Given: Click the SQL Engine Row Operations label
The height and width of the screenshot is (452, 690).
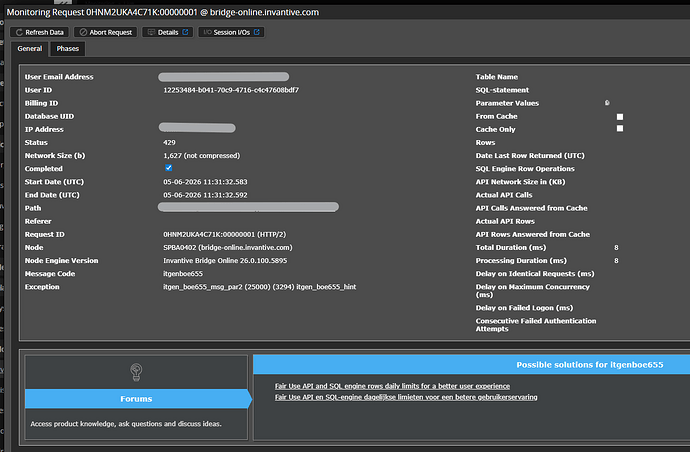Looking at the screenshot, I should click(525, 169).
